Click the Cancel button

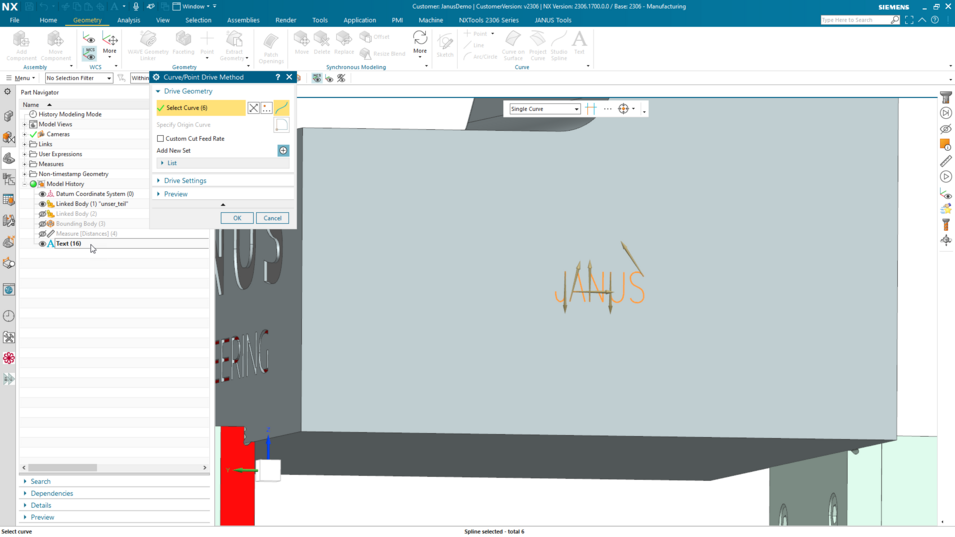pos(272,218)
